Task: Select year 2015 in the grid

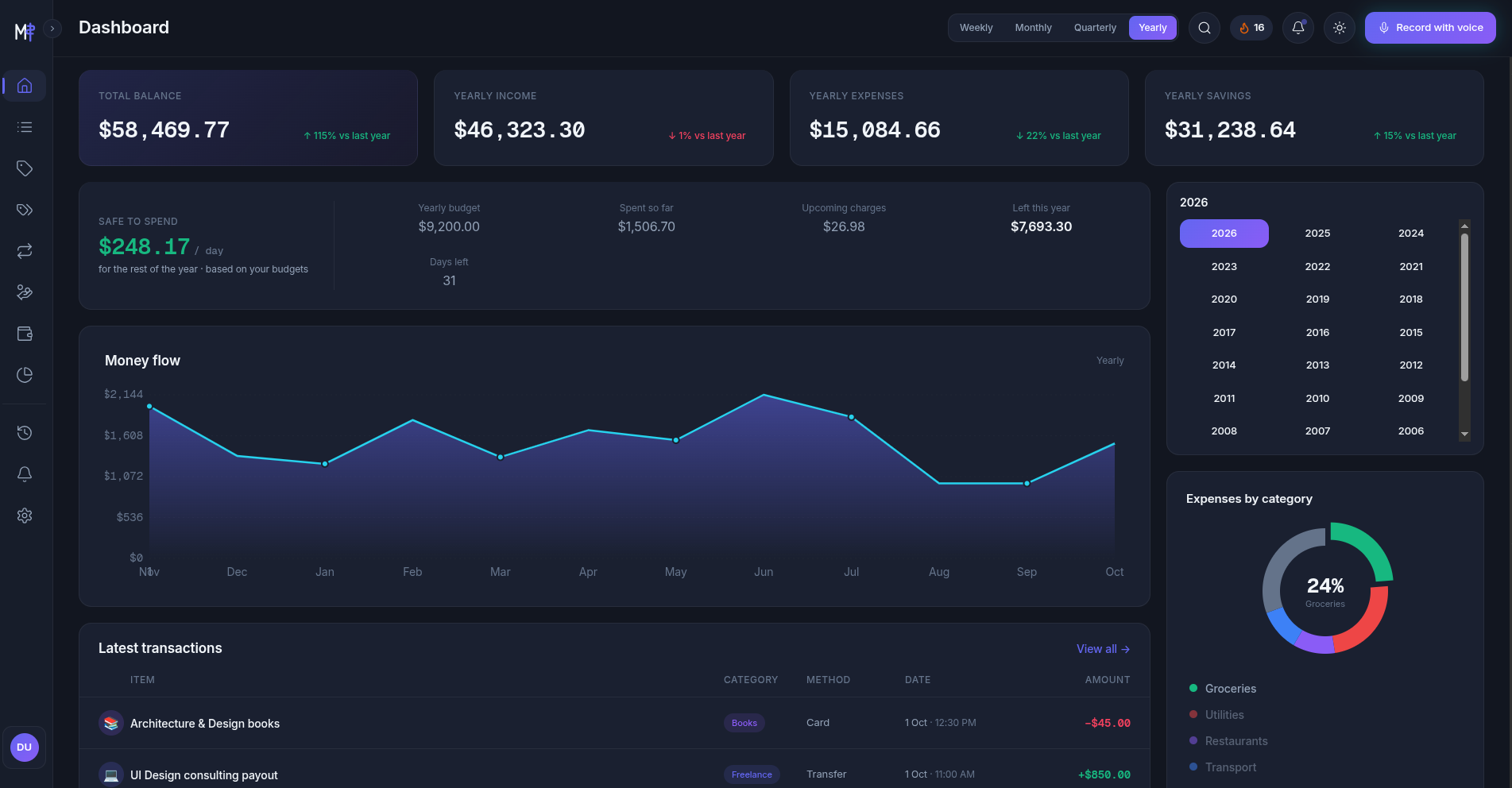Action: click(x=1411, y=333)
